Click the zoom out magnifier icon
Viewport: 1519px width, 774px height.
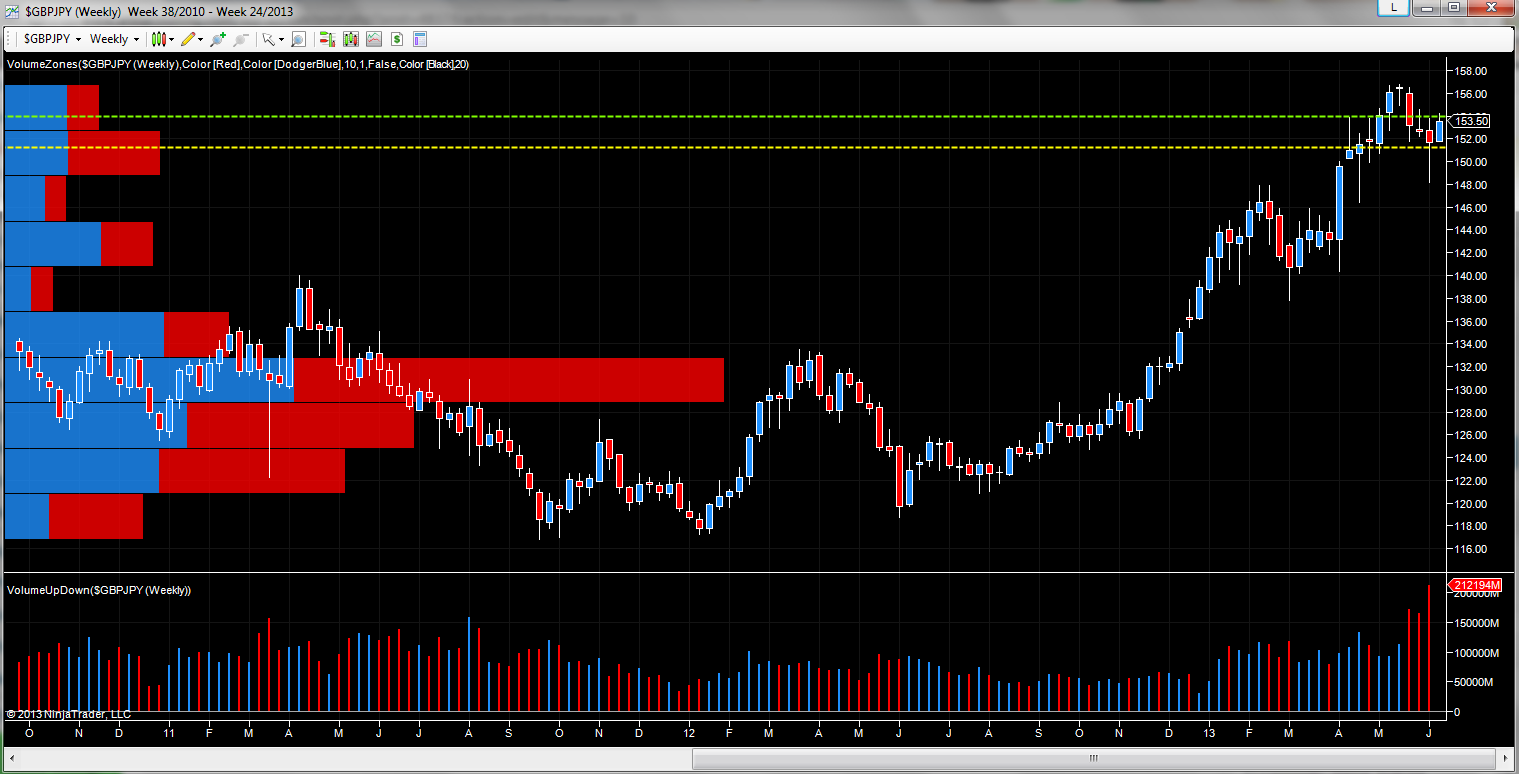click(240, 39)
